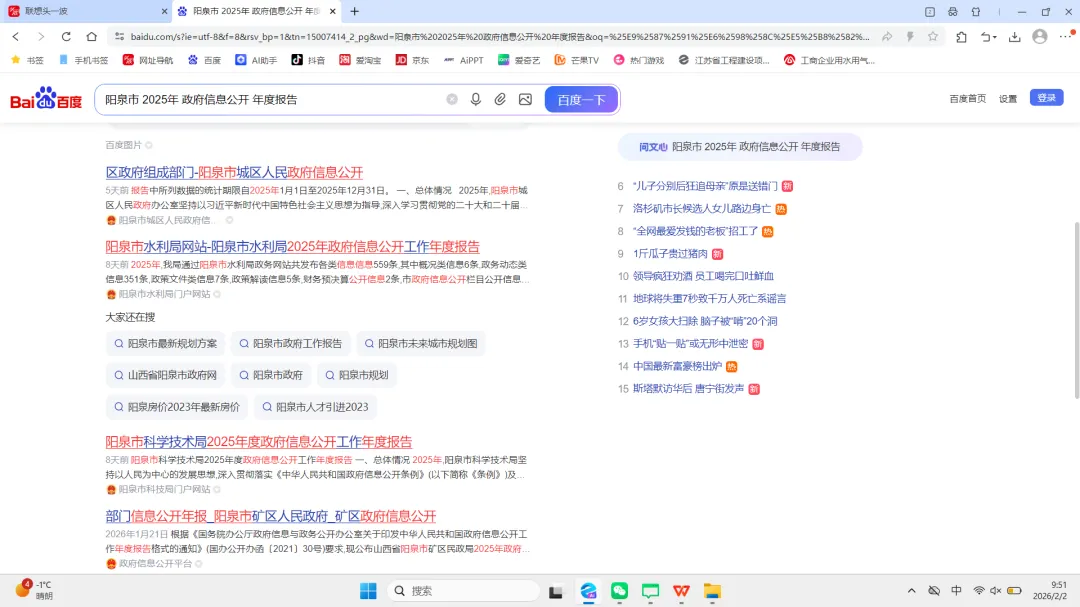This screenshot has height=607, width=1080.
Task: Open image search camera icon
Action: tap(526, 99)
